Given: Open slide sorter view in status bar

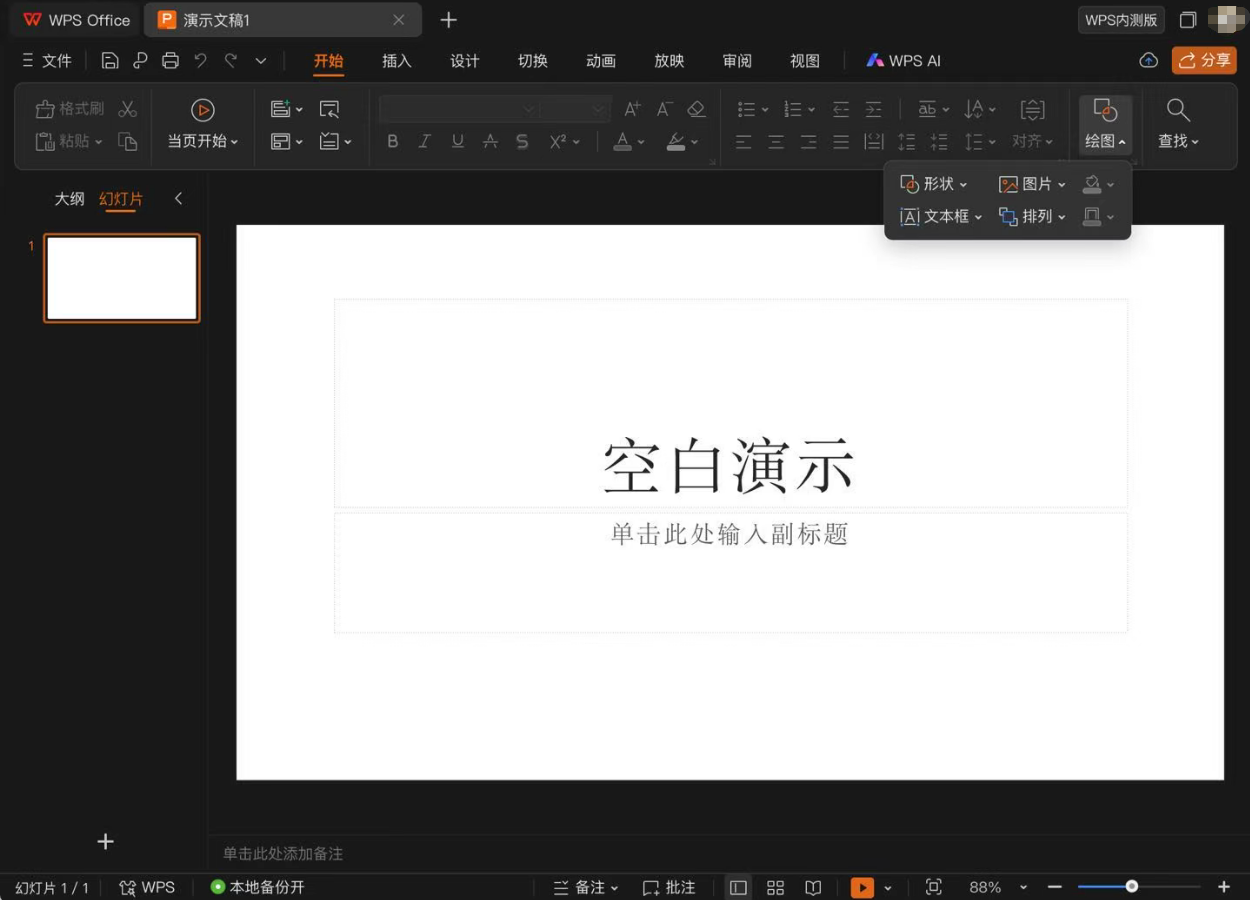Looking at the screenshot, I should [775, 887].
